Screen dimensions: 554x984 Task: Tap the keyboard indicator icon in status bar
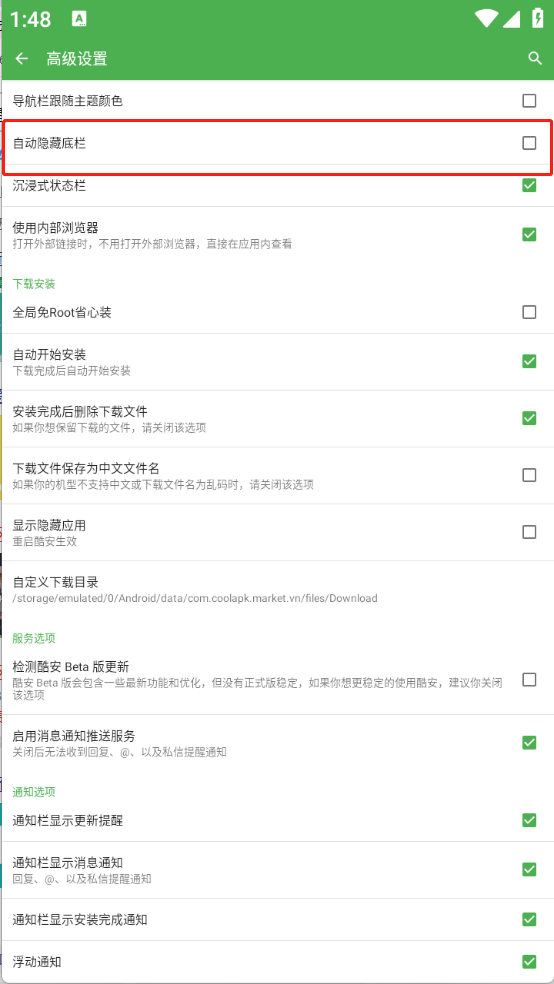pyautogui.click(x=79, y=19)
